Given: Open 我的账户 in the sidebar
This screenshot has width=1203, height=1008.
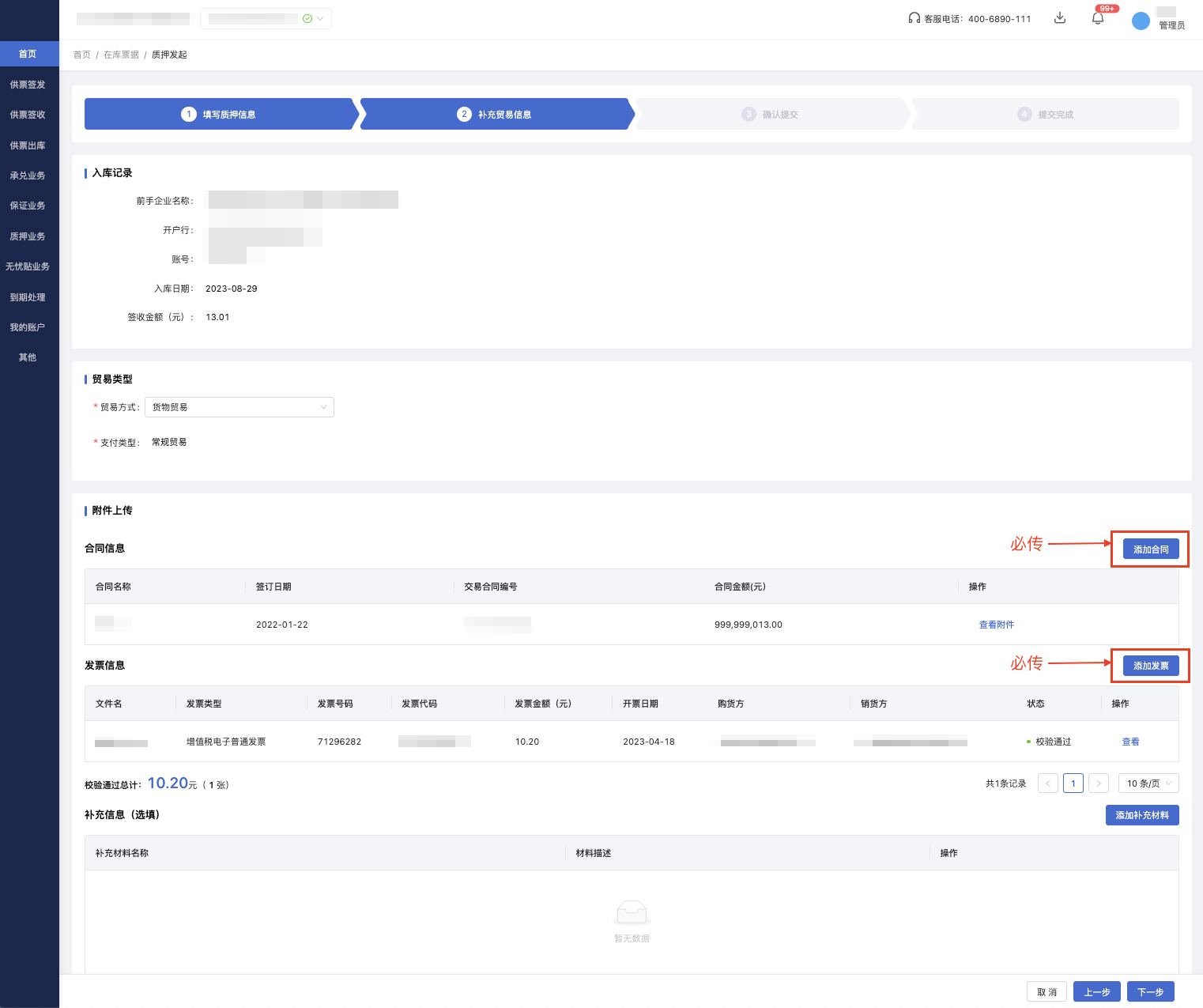Looking at the screenshot, I should point(28,327).
